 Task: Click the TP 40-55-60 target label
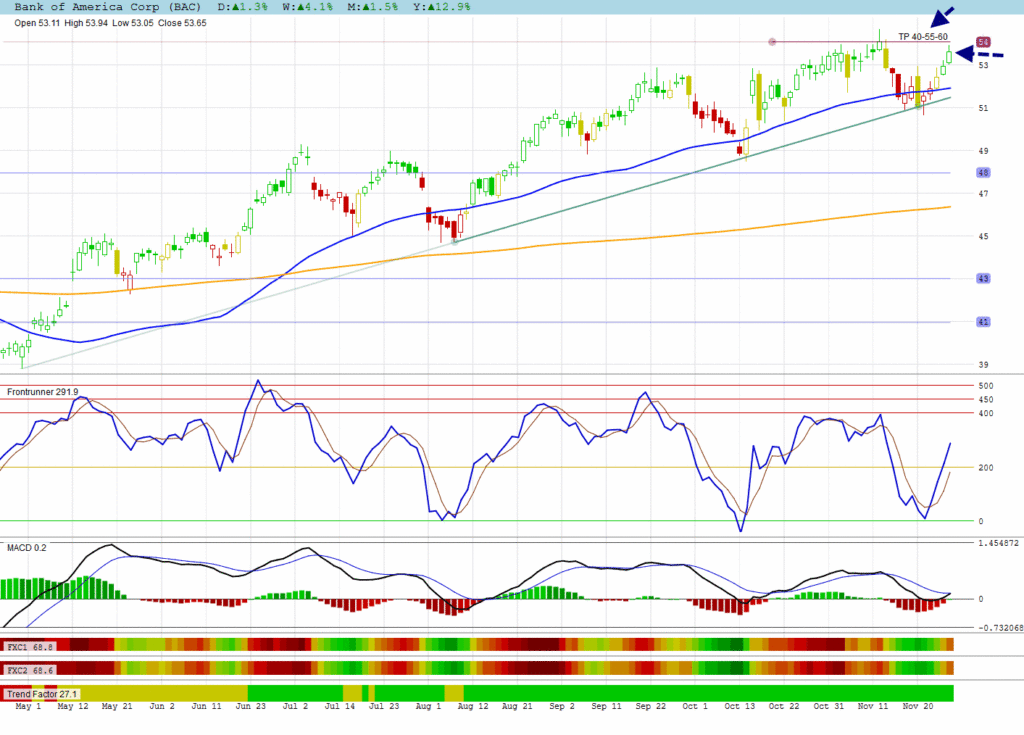[x=922, y=37]
